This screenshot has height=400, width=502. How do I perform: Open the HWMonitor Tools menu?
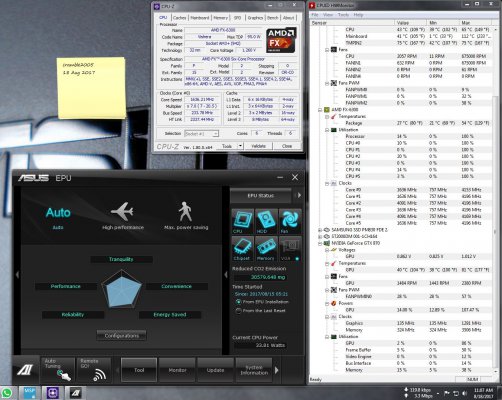click(x=343, y=15)
